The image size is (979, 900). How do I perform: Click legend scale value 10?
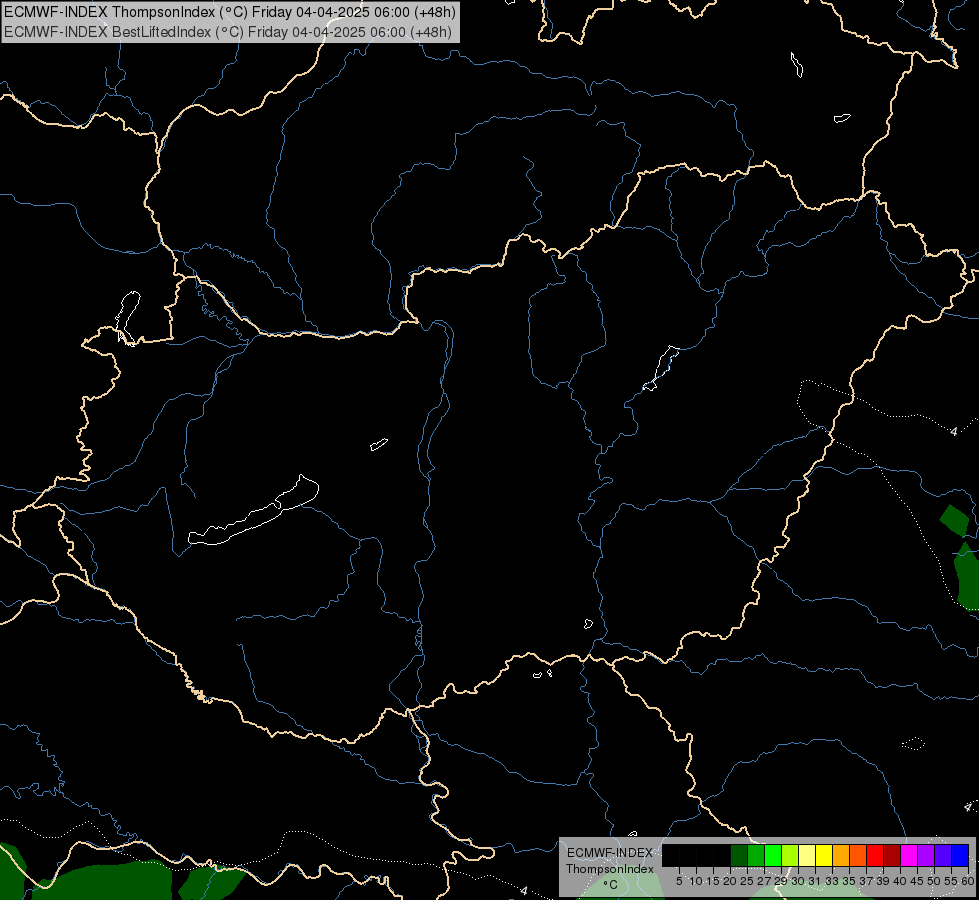(696, 881)
